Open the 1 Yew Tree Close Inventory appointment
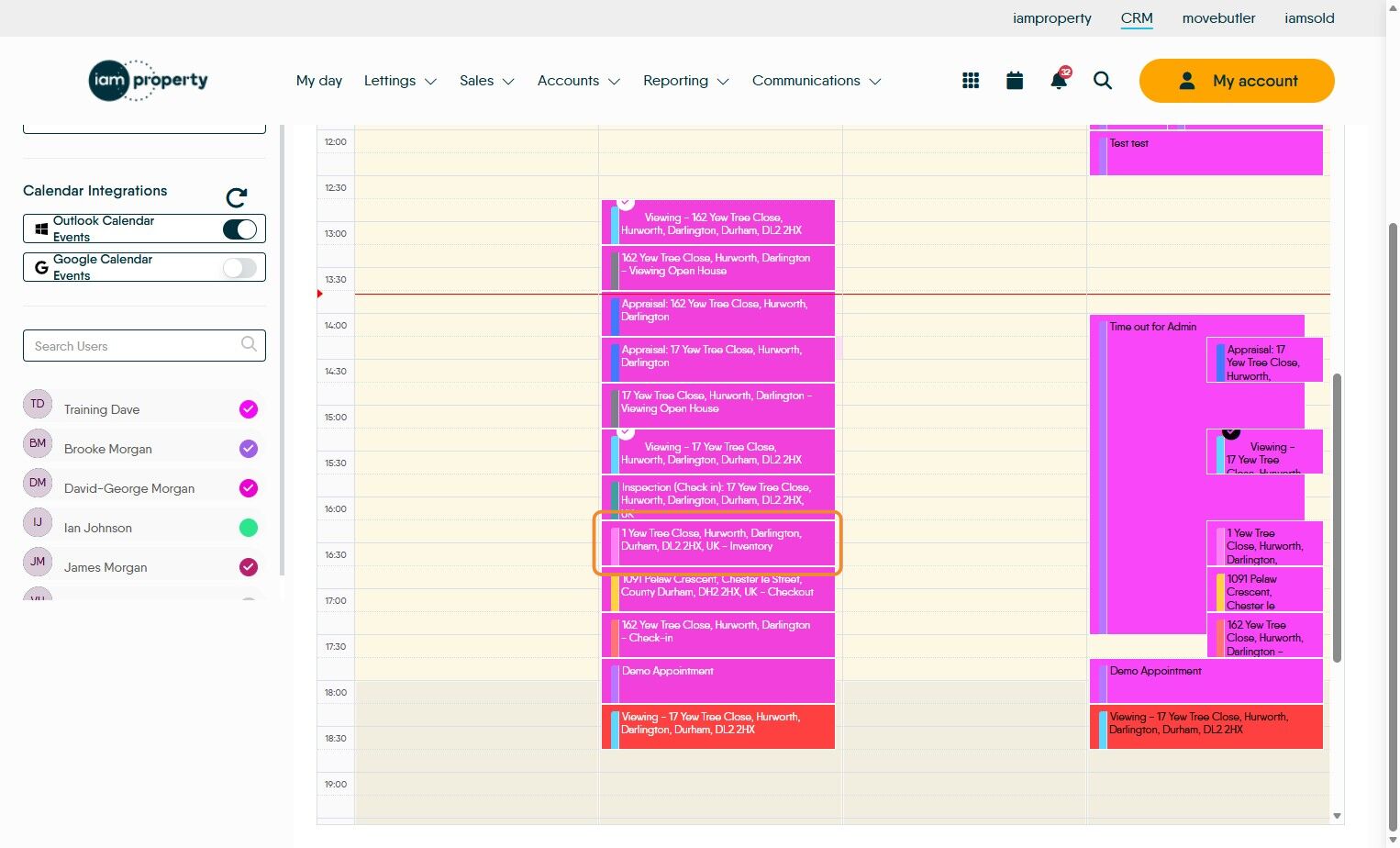Viewport: 1400px width, 848px height. click(718, 543)
